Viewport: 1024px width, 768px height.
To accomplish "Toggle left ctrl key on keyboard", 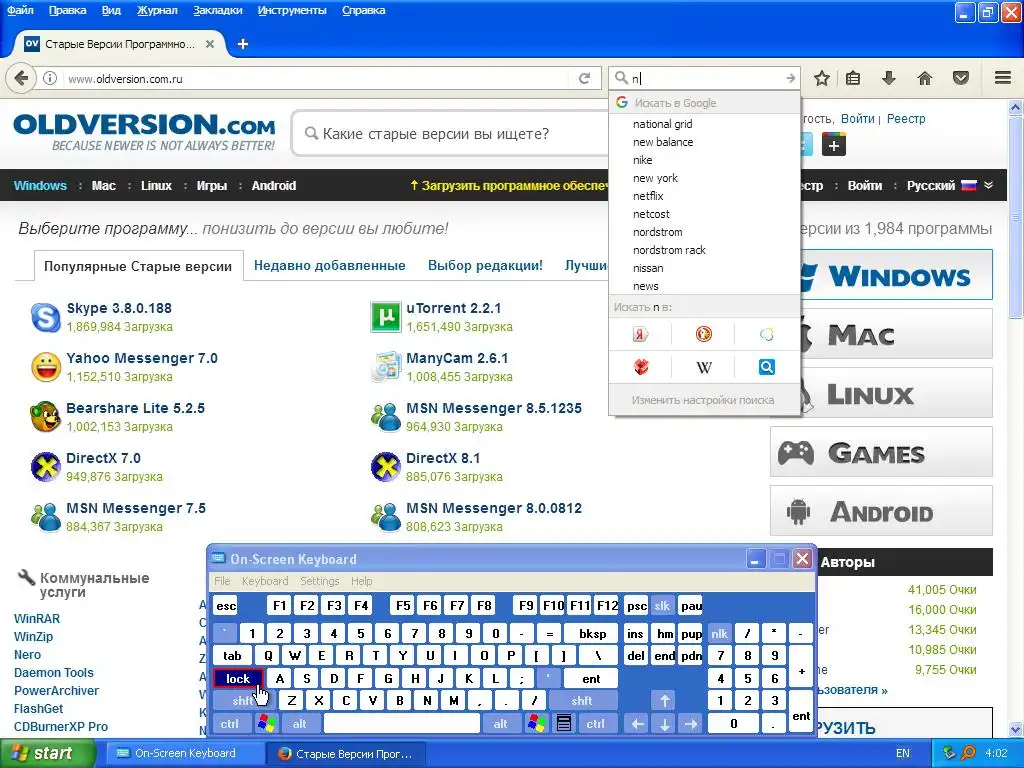I will point(230,724).
